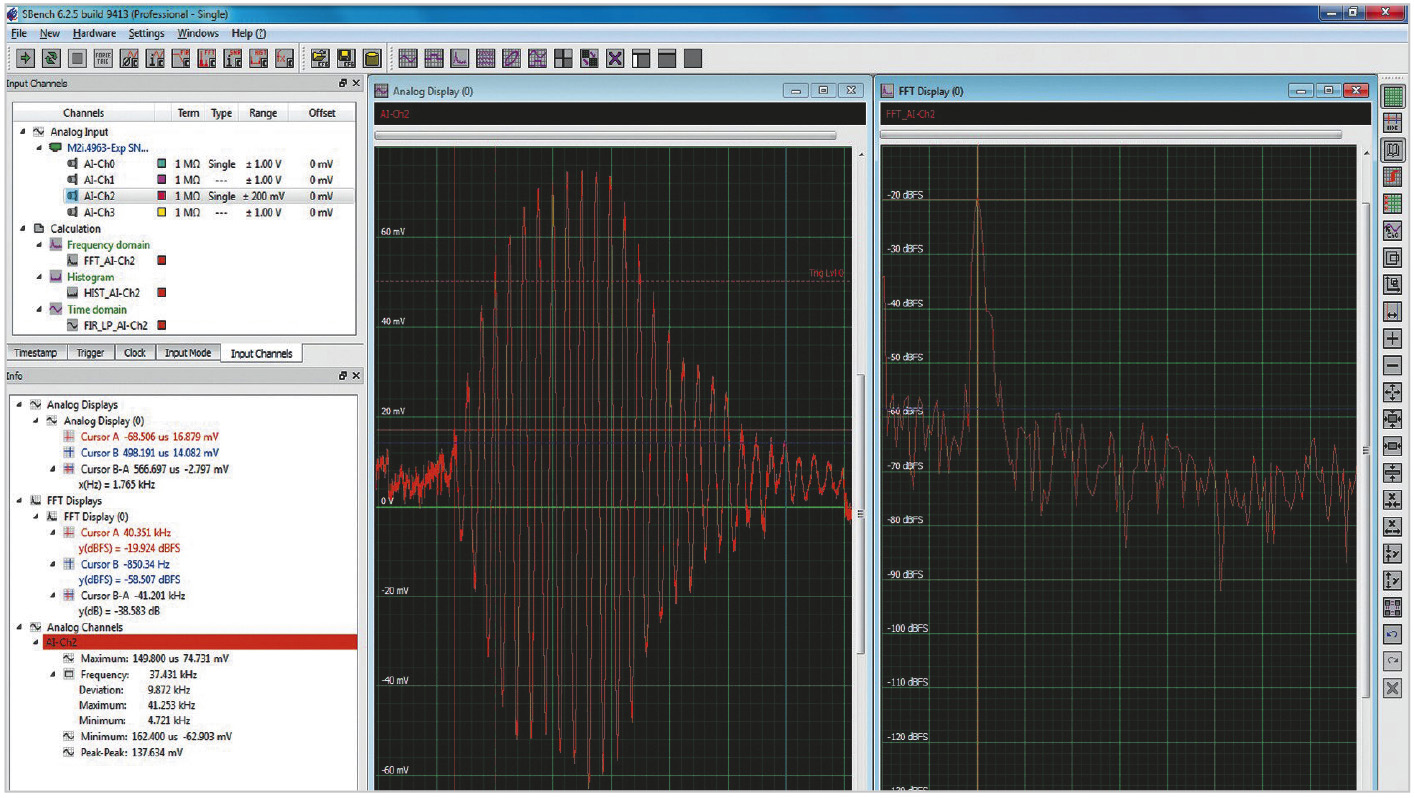The width and height of the screenshot is (1414, 798).
Task: Open the Help (?) menu
Action: point(248,33)
